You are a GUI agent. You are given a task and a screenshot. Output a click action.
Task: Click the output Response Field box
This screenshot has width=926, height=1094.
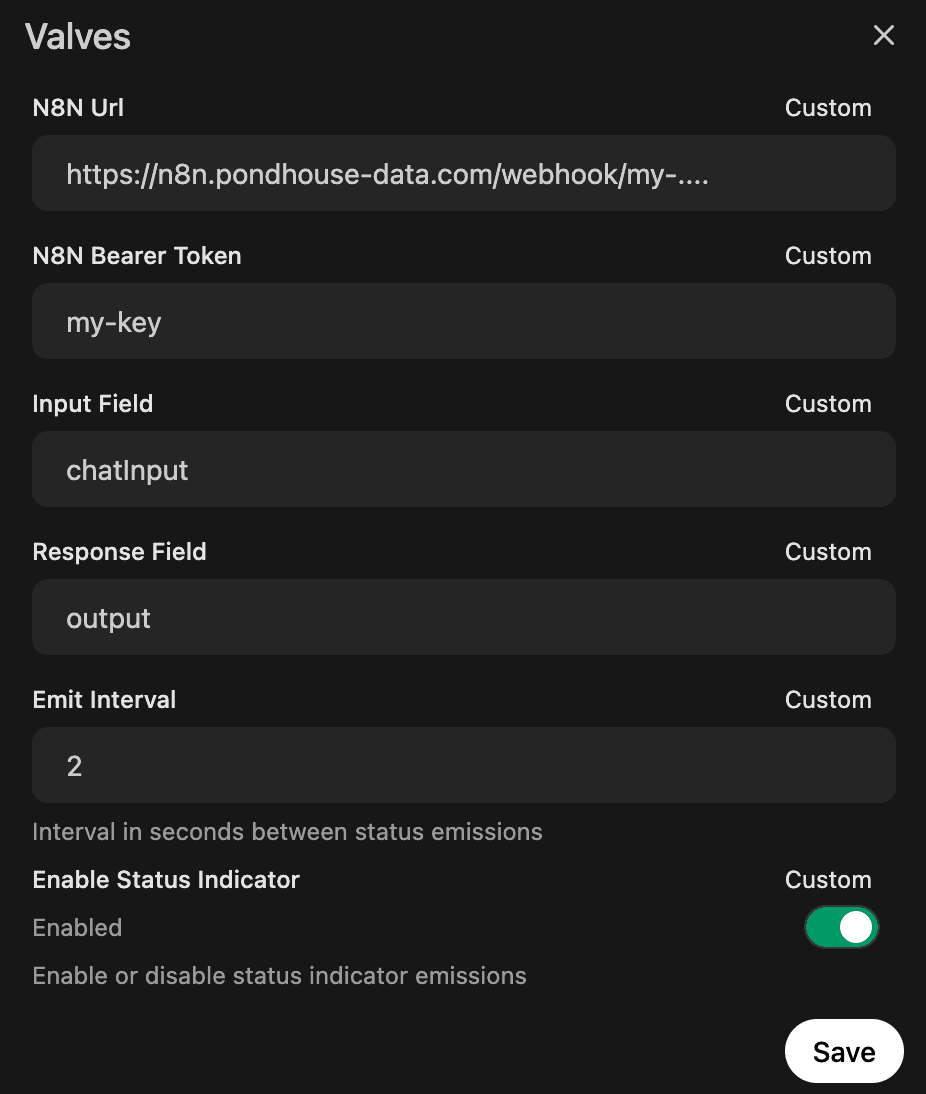463,617
